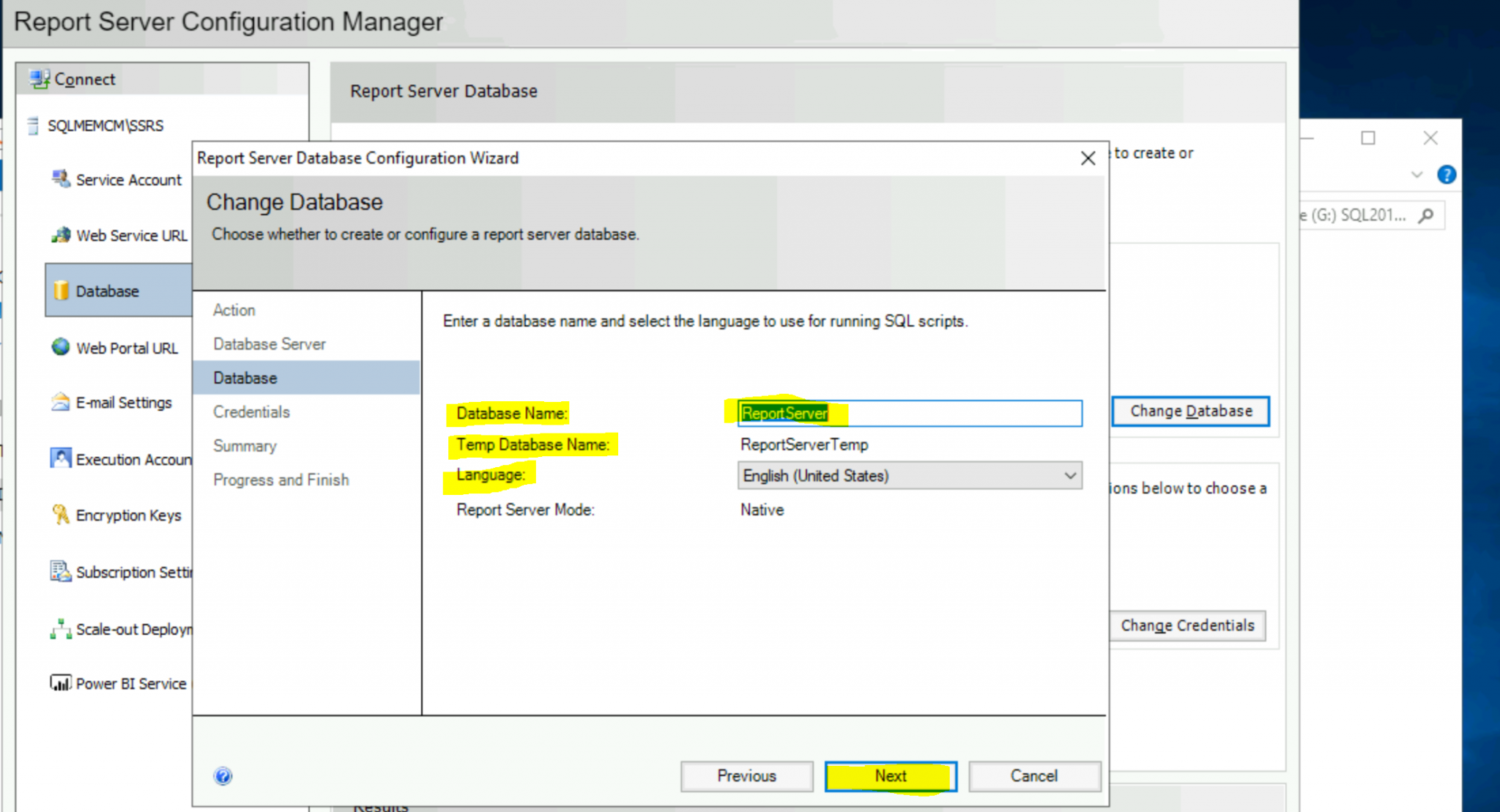Select the Scale-out Deployment icon

59,628
